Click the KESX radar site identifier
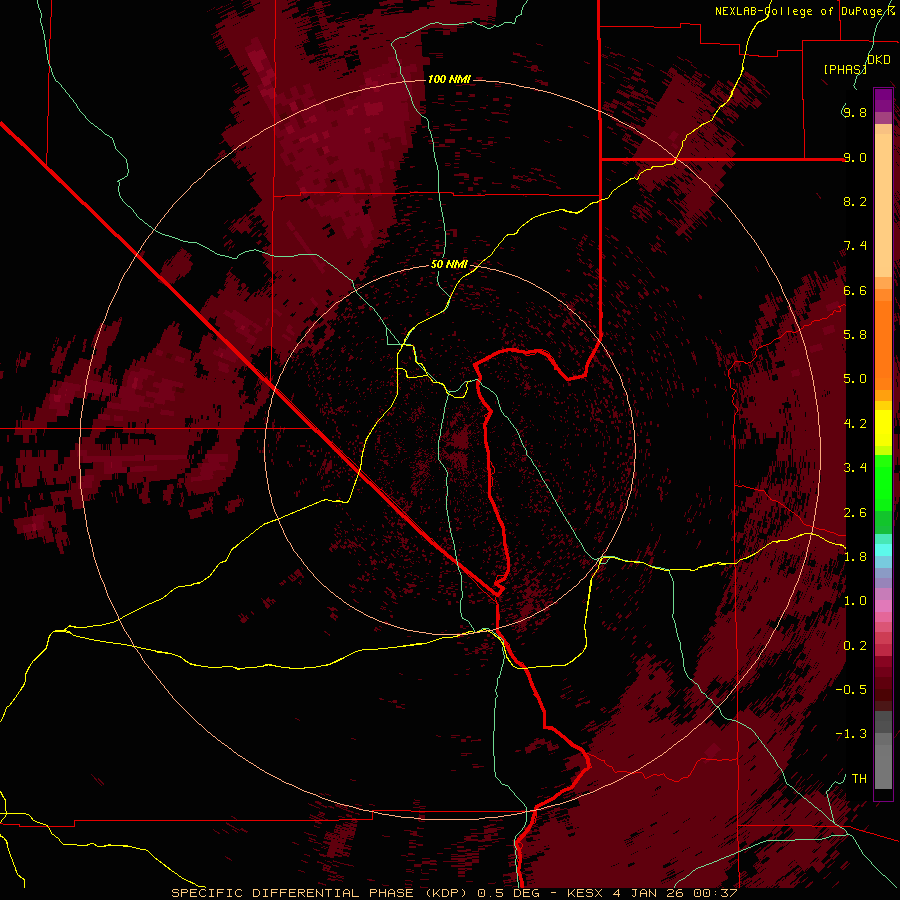 click(585, 893)
